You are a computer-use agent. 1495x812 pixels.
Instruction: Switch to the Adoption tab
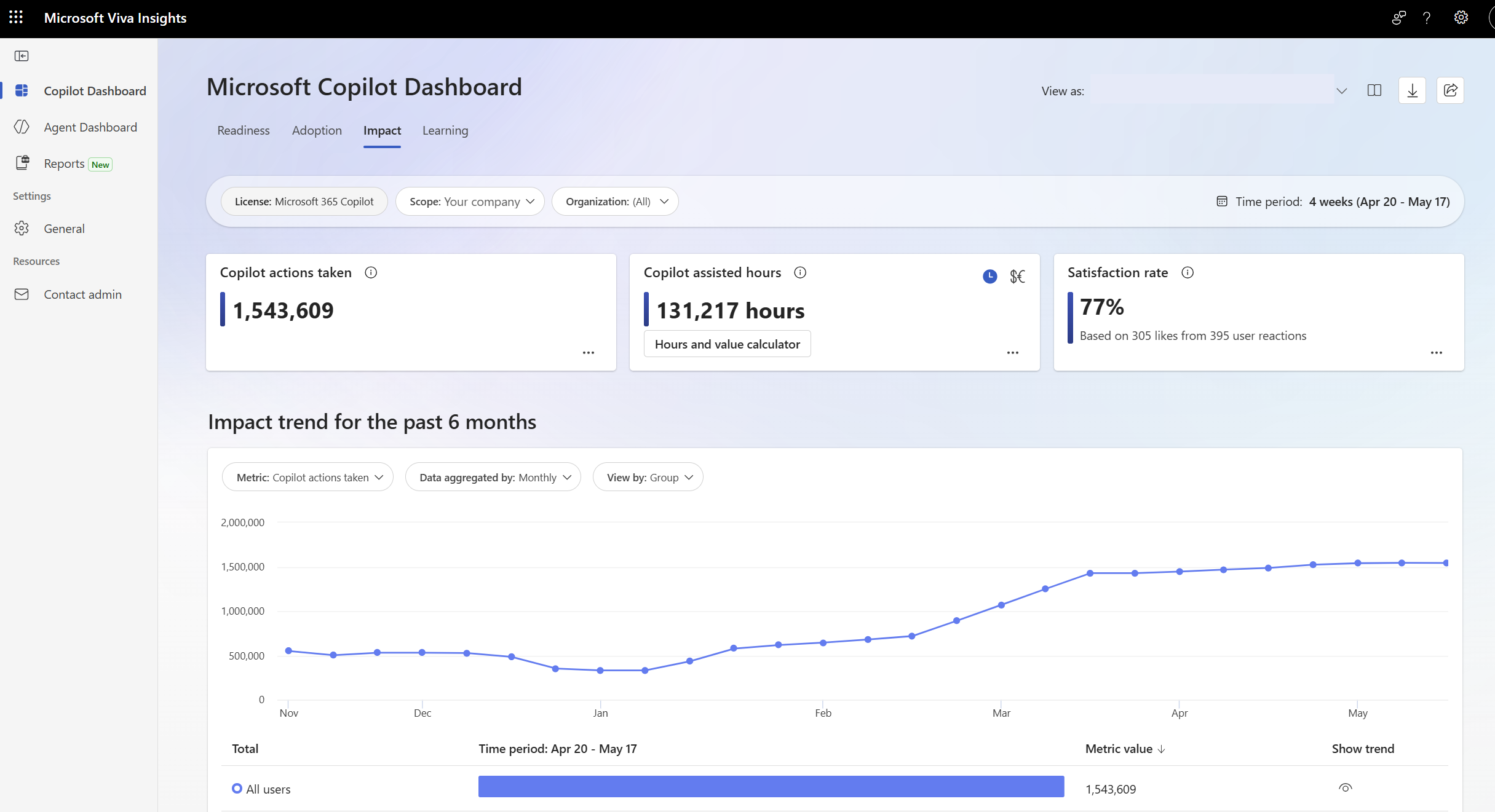click(317, 130)
